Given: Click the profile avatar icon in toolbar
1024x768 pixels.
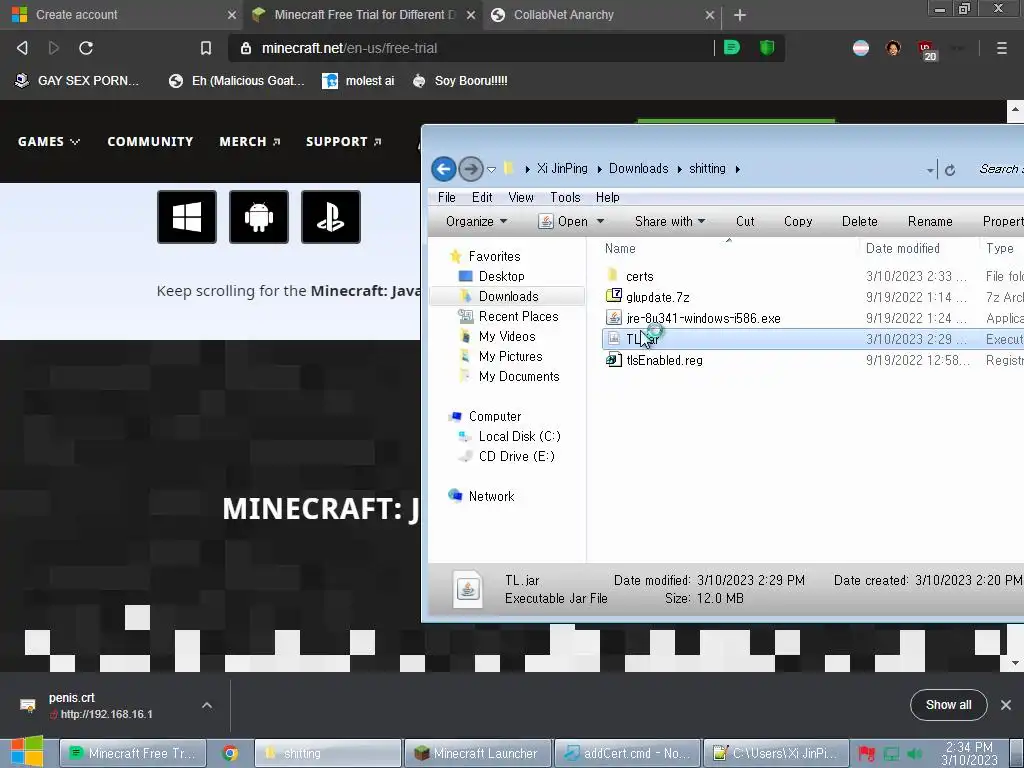Looking at the screenshot, I should (x=893, y=48).
